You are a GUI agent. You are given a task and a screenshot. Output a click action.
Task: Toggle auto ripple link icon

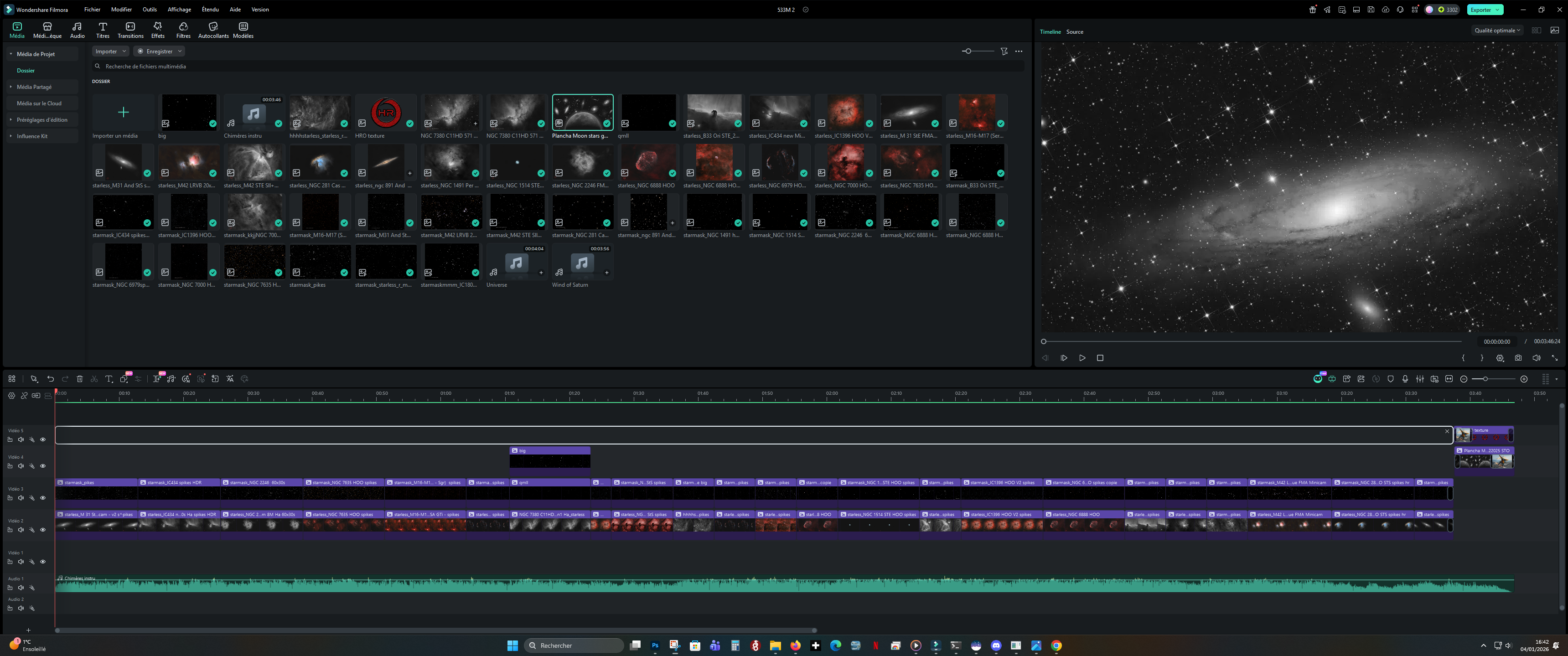[36, 396]
